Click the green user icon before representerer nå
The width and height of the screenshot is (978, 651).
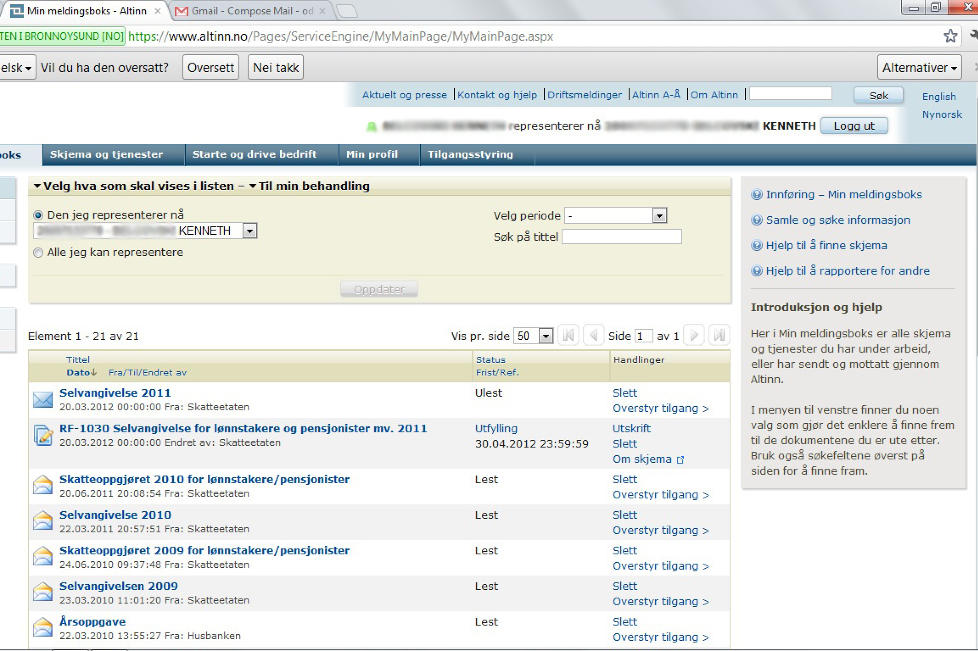(371, 127)
